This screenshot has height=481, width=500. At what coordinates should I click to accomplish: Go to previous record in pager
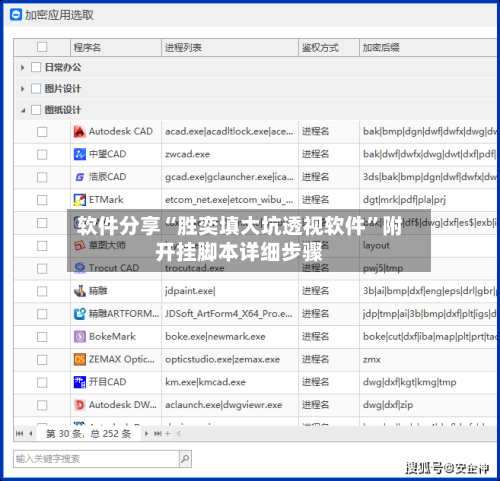click(31, 433)
